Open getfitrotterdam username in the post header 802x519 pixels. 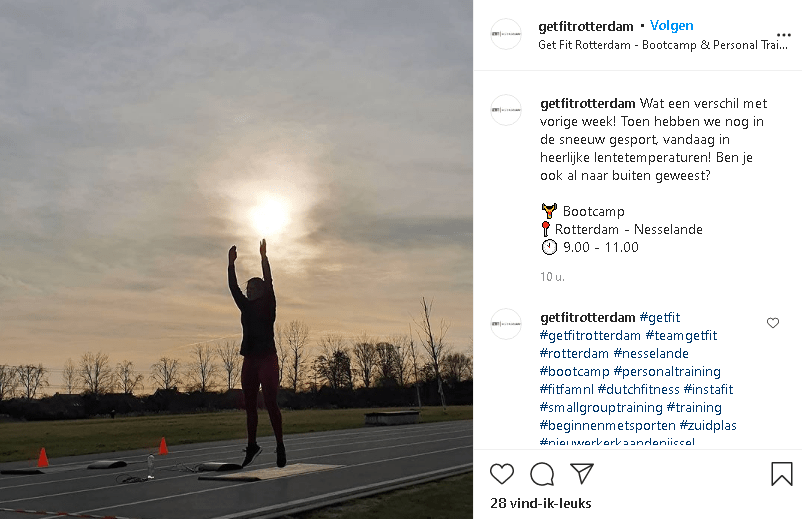(586, 26)
